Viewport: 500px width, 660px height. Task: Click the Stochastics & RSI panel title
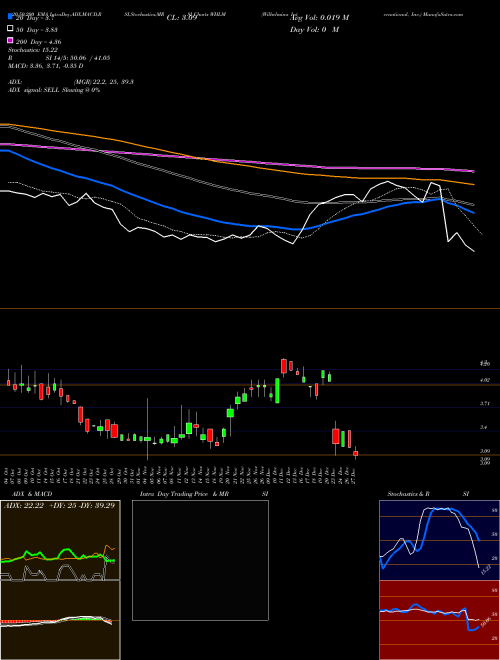428,494
